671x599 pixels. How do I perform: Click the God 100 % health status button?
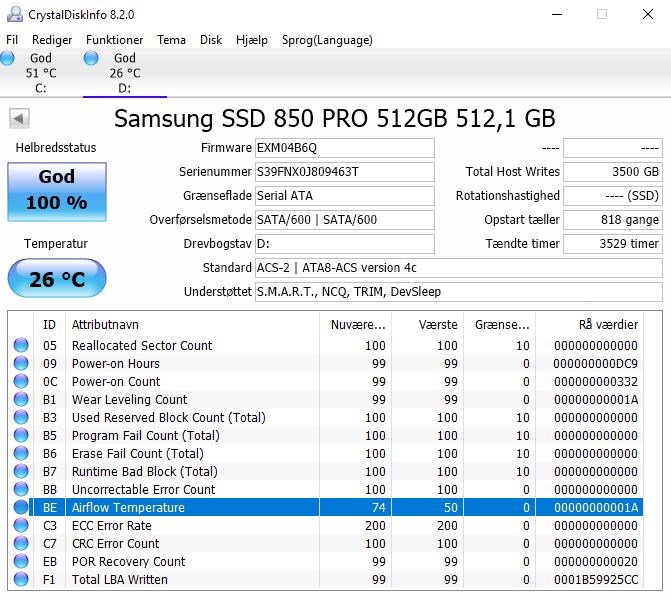(x=57, y=192)
